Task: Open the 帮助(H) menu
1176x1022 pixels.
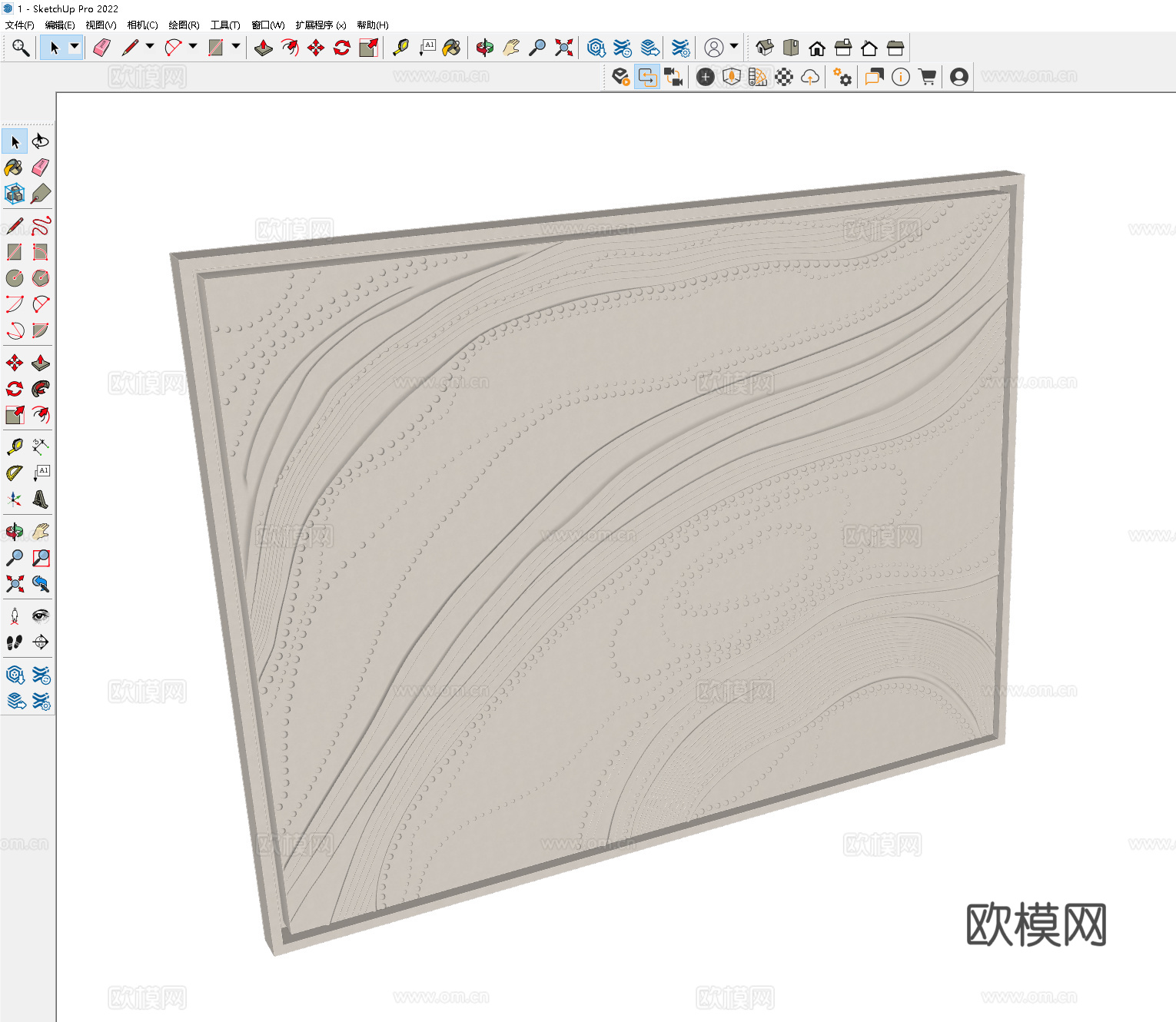Action: [x=373, y=25]
